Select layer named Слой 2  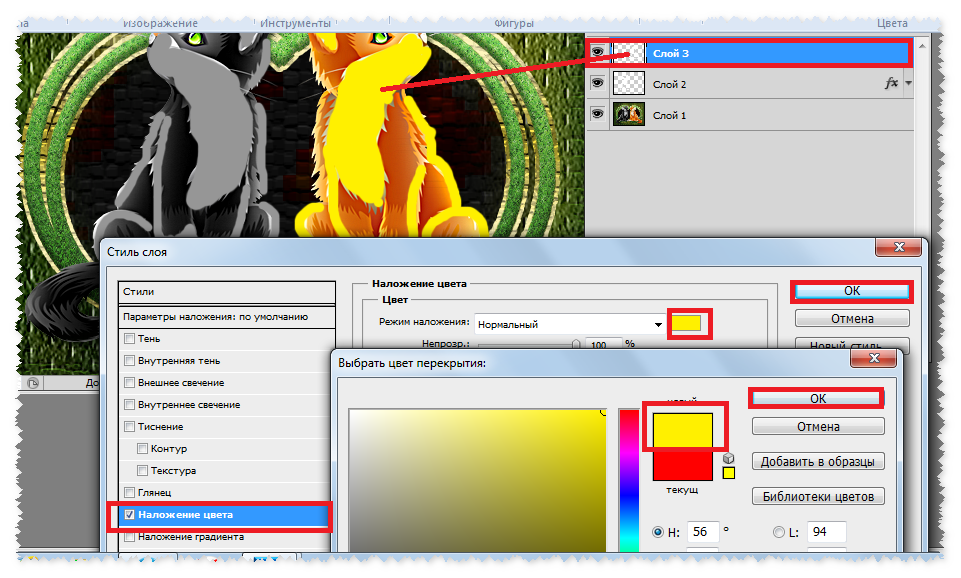coord(669,84)
